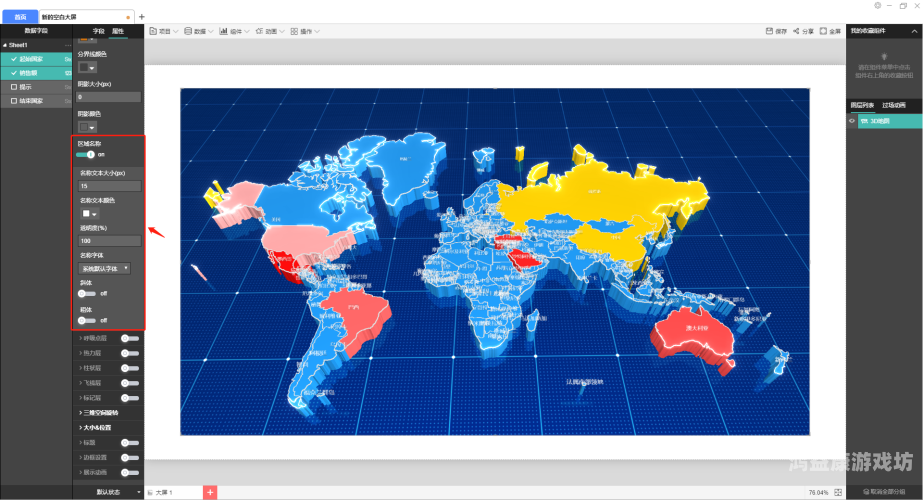
Task: Click the 操作 grid icon in toolbar
Action: (x=294, y=31)
